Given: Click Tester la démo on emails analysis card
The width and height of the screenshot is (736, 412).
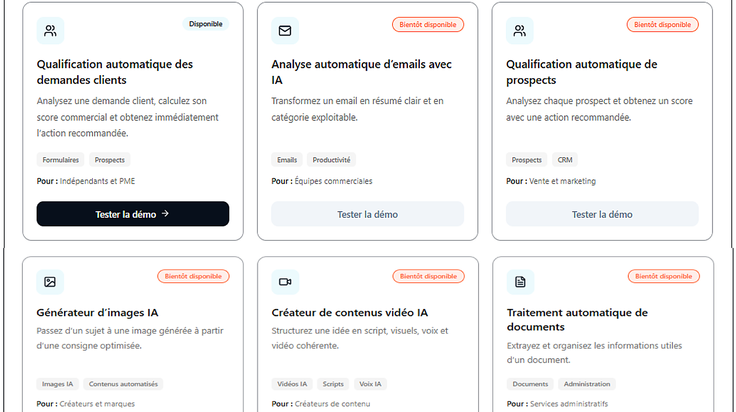Looking at the screenshot, I should click(368, 214).
